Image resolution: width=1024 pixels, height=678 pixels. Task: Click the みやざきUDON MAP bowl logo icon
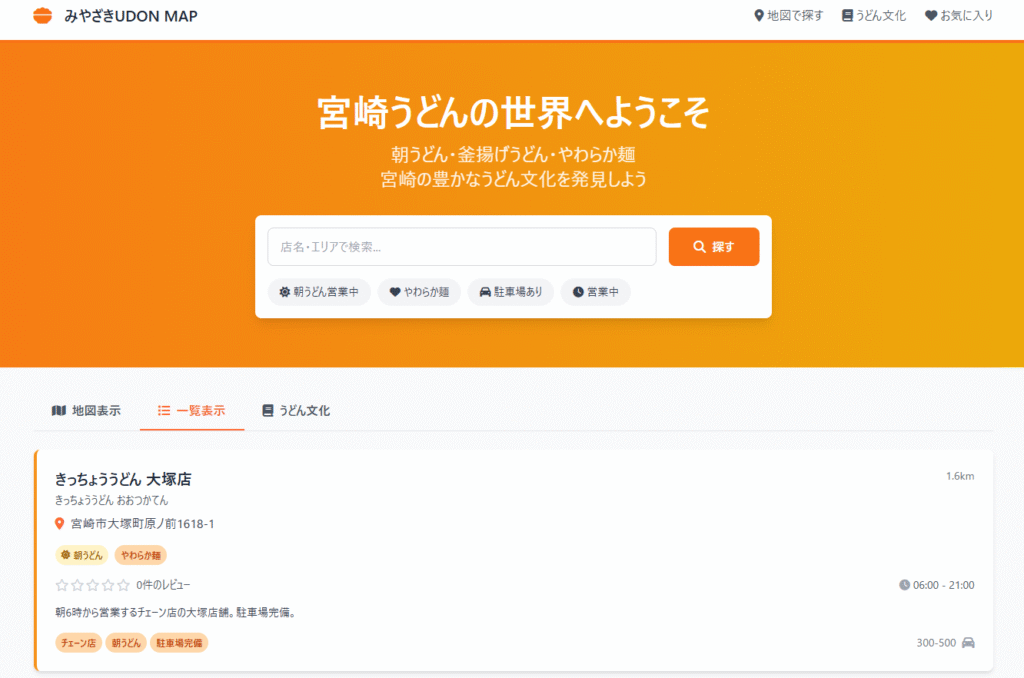(42, 16)
